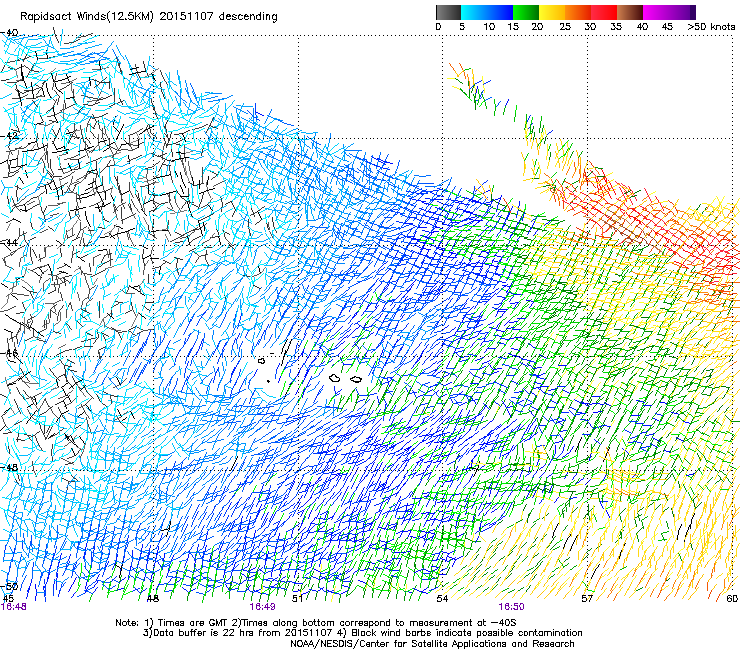Image resolution: width=740 pixels, height=650 pixels.
Task: Click the '60' longitude label on bottom axis
Action: [x=732, y=599]
